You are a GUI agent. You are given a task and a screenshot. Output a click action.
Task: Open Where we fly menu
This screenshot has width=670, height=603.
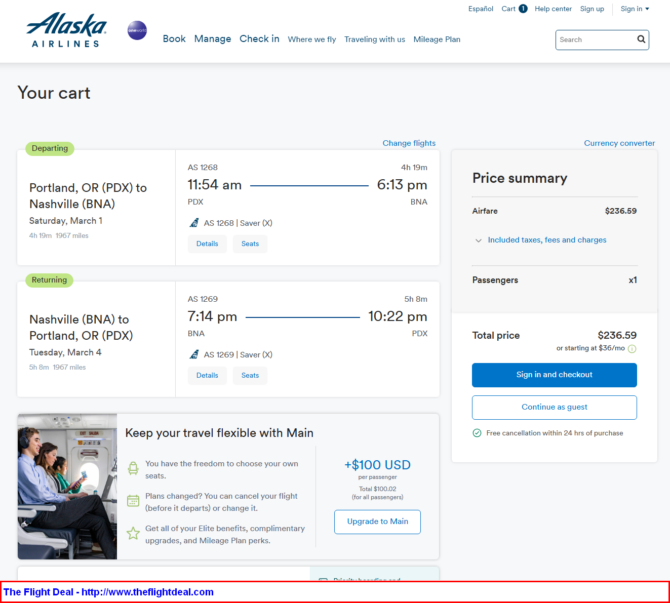pos(312,39)
